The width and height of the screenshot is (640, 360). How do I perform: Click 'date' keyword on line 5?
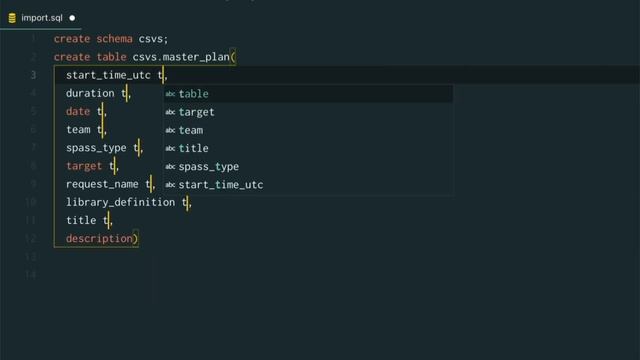(78, 111)
